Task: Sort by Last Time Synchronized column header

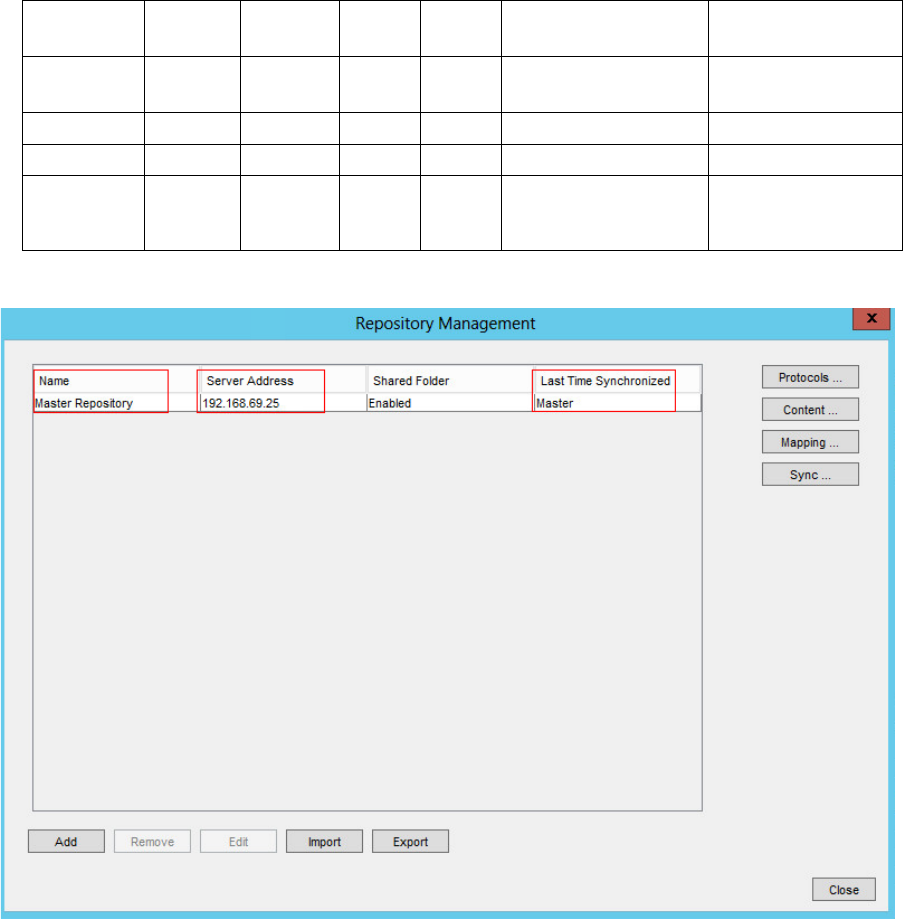Action: pyautogui.click(x=617, y=381)
